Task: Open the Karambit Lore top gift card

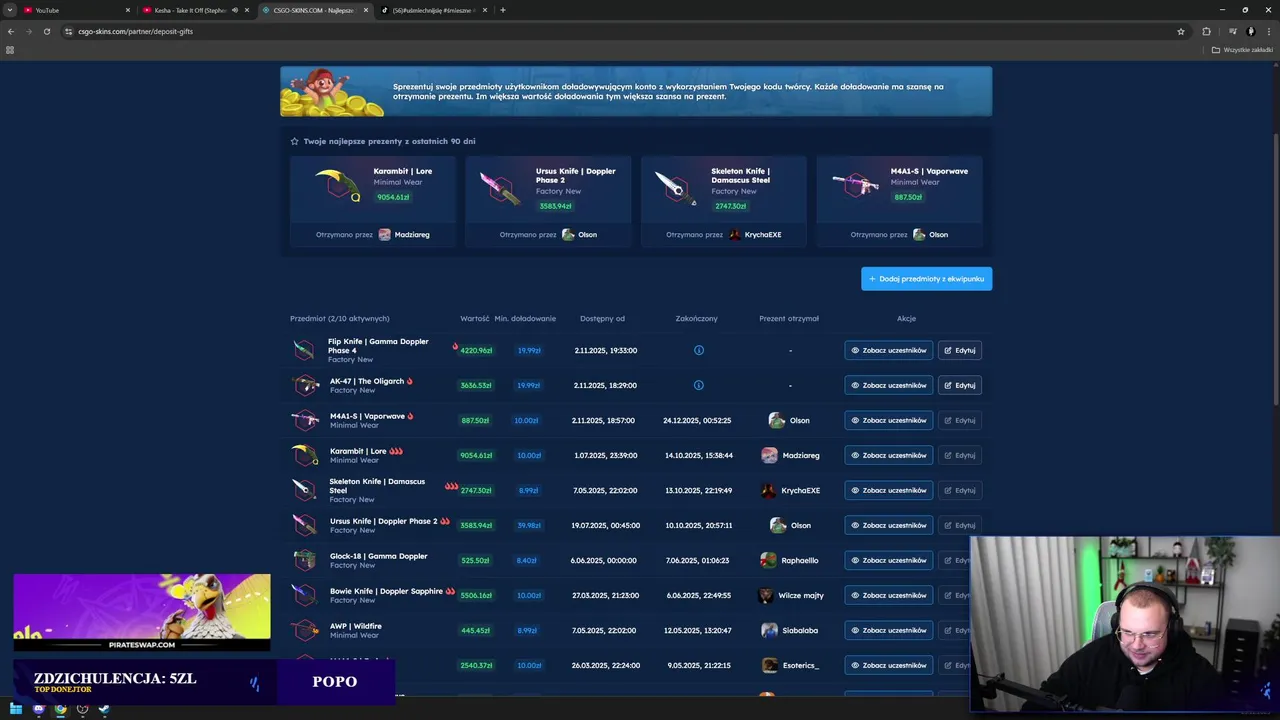Action: (x=373, y=201)
